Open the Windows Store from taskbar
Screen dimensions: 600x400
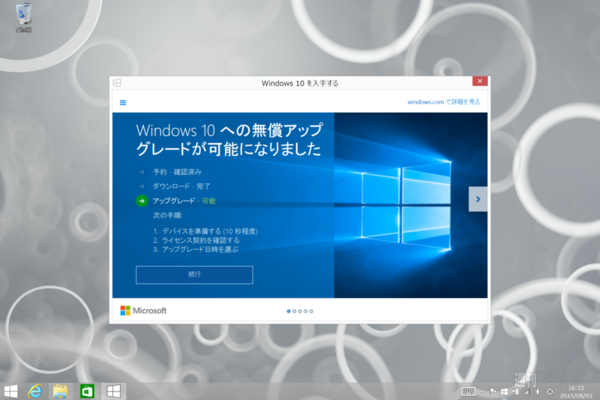click(x=87, y=391)
